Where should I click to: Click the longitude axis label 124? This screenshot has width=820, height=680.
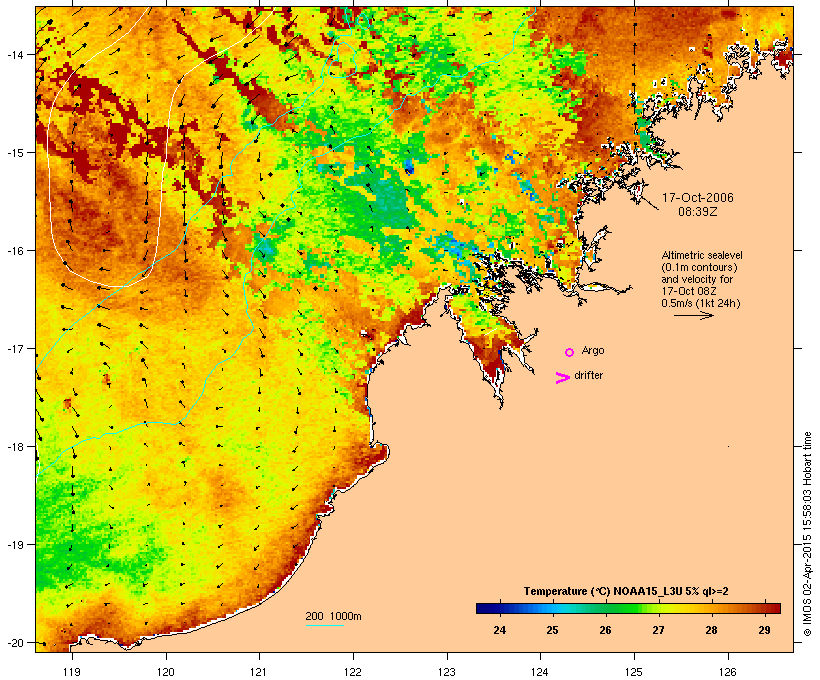click(540, 672)
